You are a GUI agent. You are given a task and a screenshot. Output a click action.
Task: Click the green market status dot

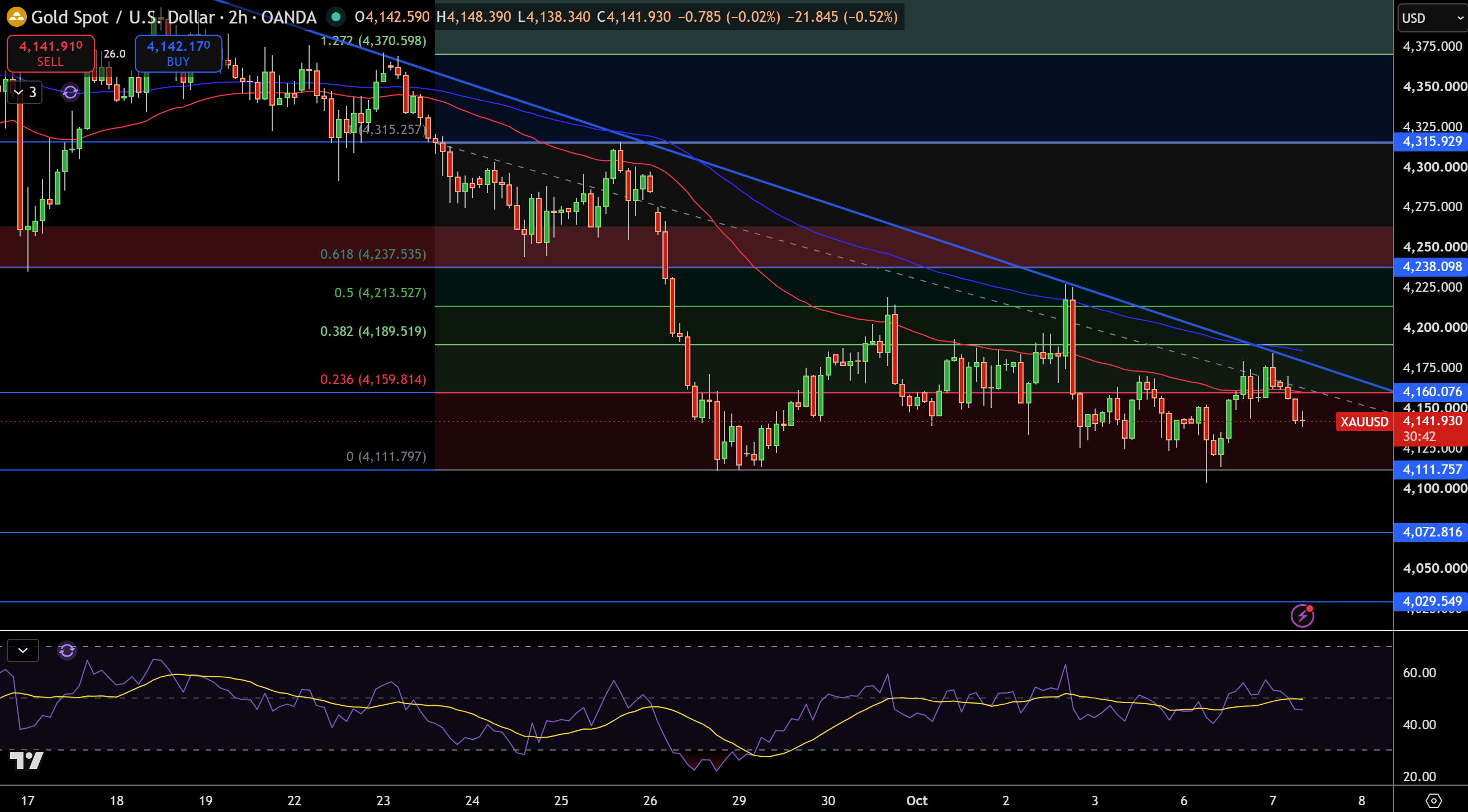pos(336,17)
